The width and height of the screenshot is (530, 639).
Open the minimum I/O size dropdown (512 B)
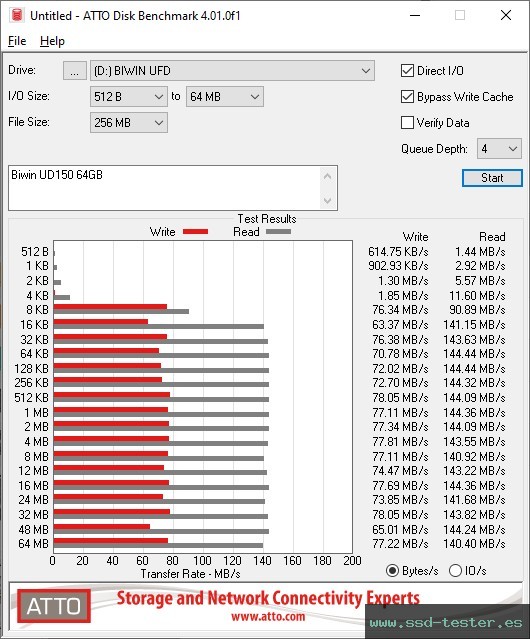click(x=129, y=97)
